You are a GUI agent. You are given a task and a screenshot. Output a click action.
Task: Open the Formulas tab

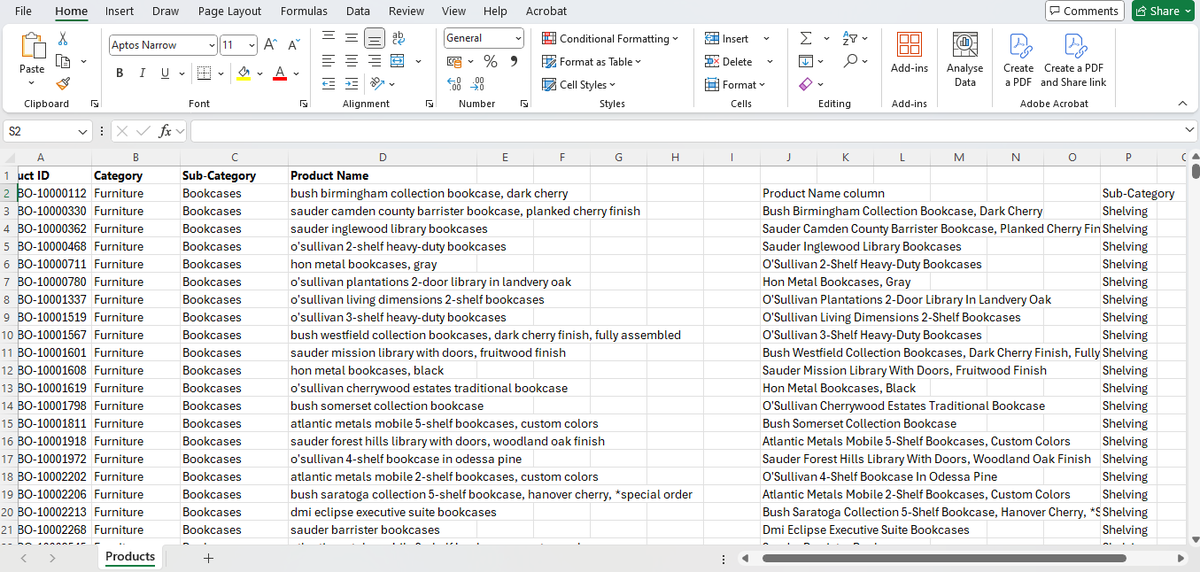[x=304, y=11]
